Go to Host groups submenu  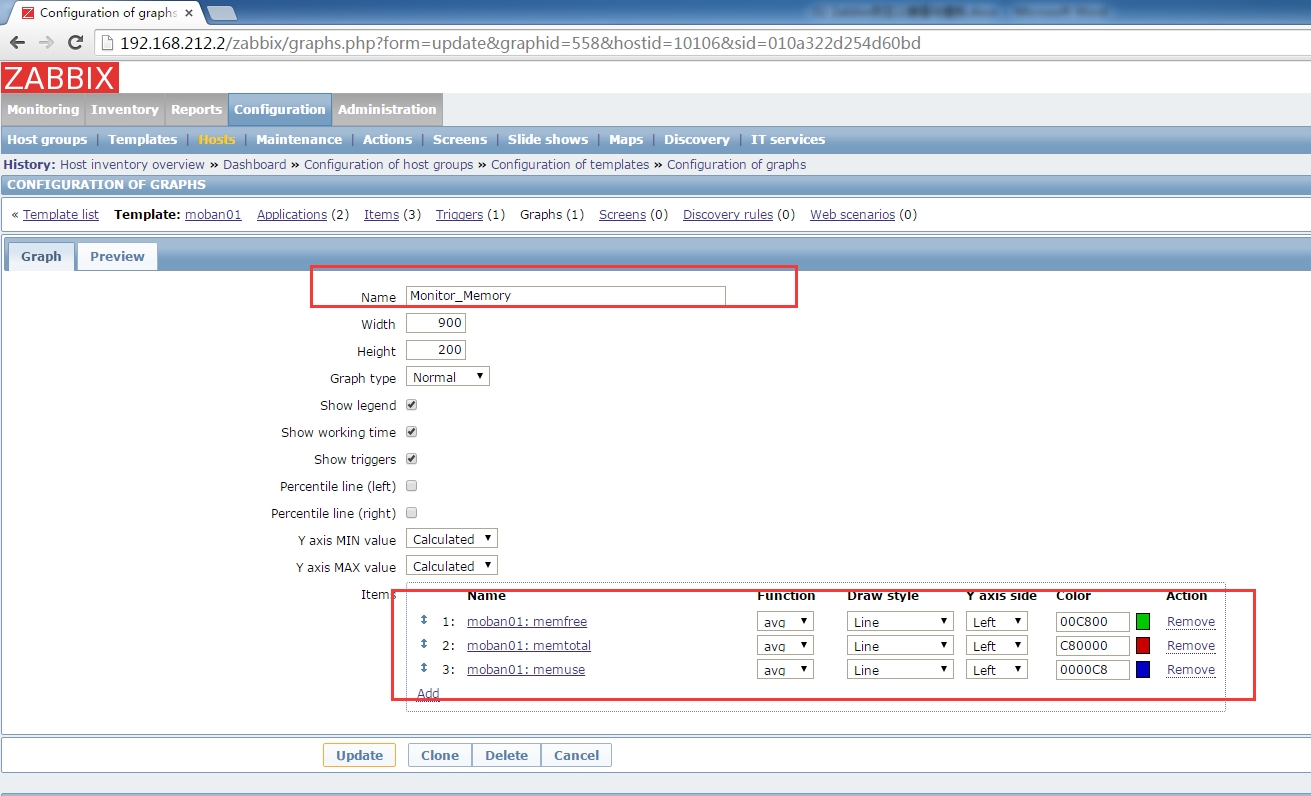[x=47, y=139]
